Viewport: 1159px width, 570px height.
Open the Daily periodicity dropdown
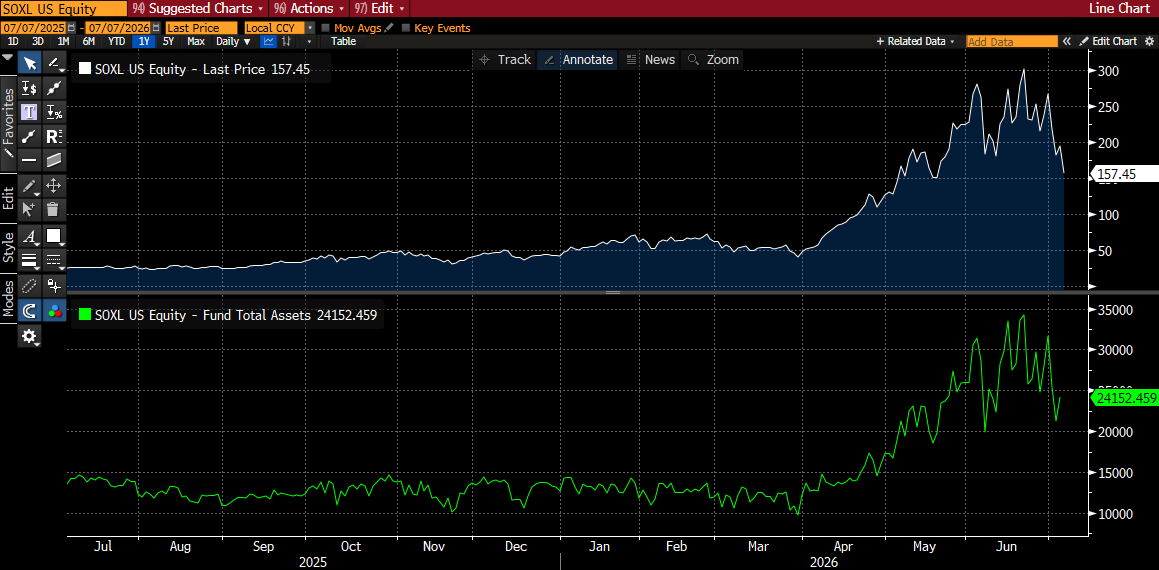tap(234, 41)
